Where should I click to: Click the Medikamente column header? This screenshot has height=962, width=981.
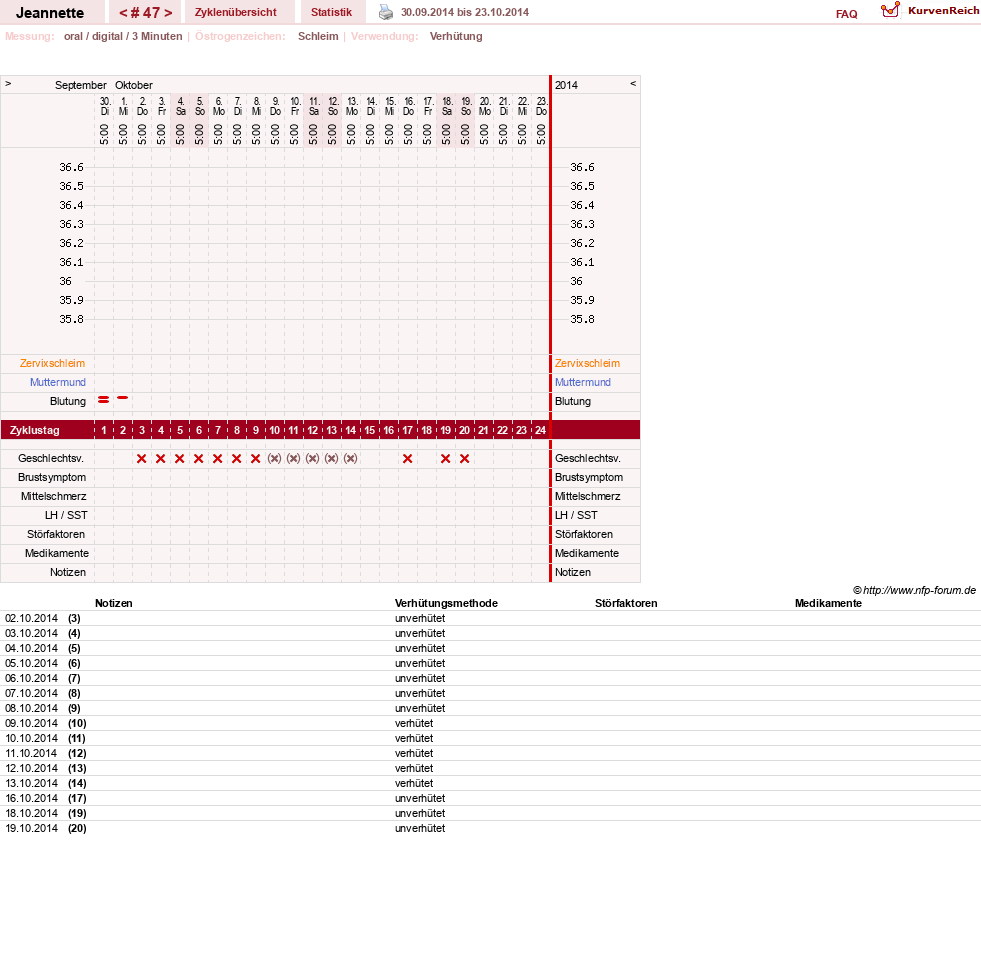tap(828, 603)
